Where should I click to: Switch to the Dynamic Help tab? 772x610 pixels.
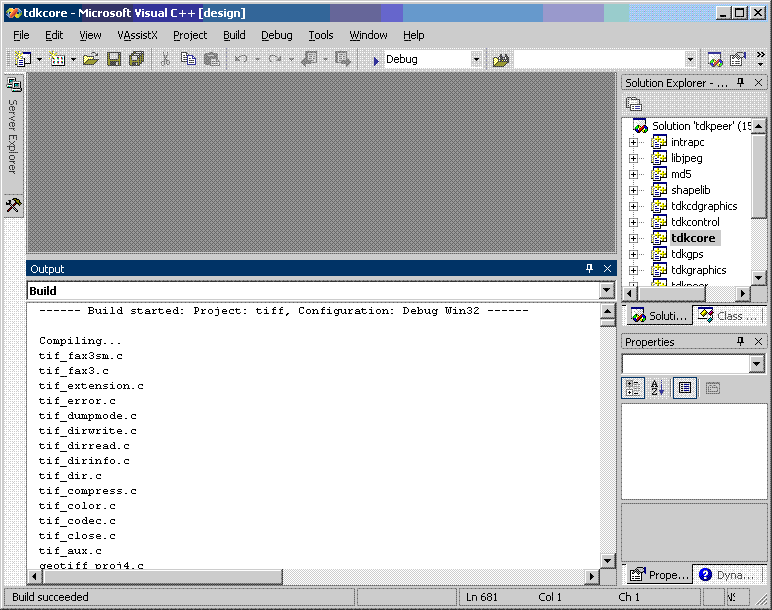pyautogui.click(x=727, y=575)
